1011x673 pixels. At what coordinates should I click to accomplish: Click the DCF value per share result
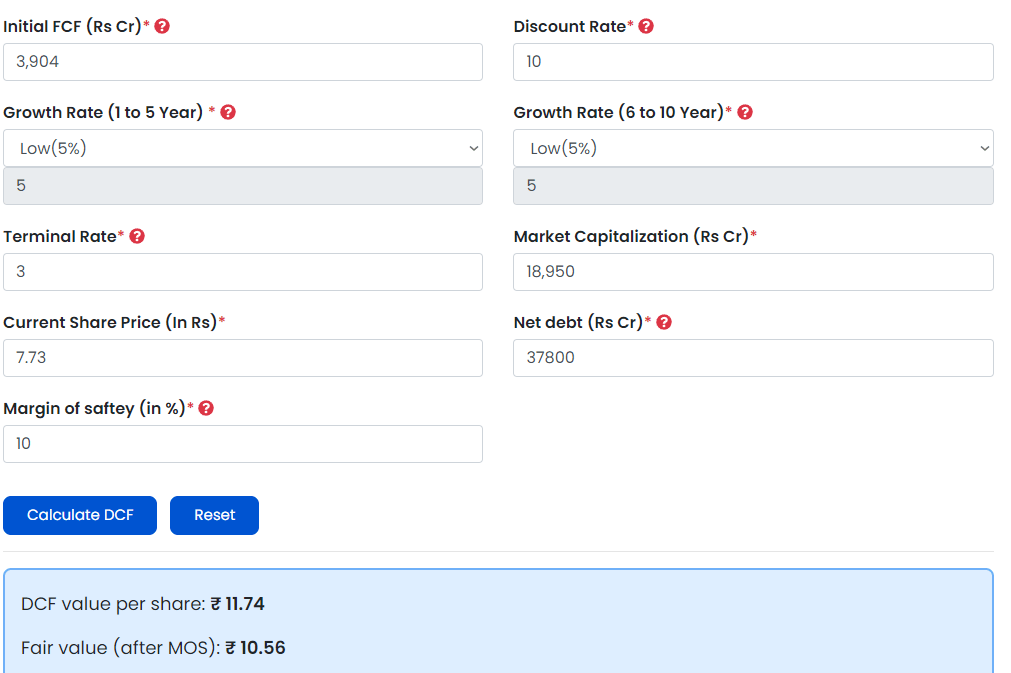point(143,604)
